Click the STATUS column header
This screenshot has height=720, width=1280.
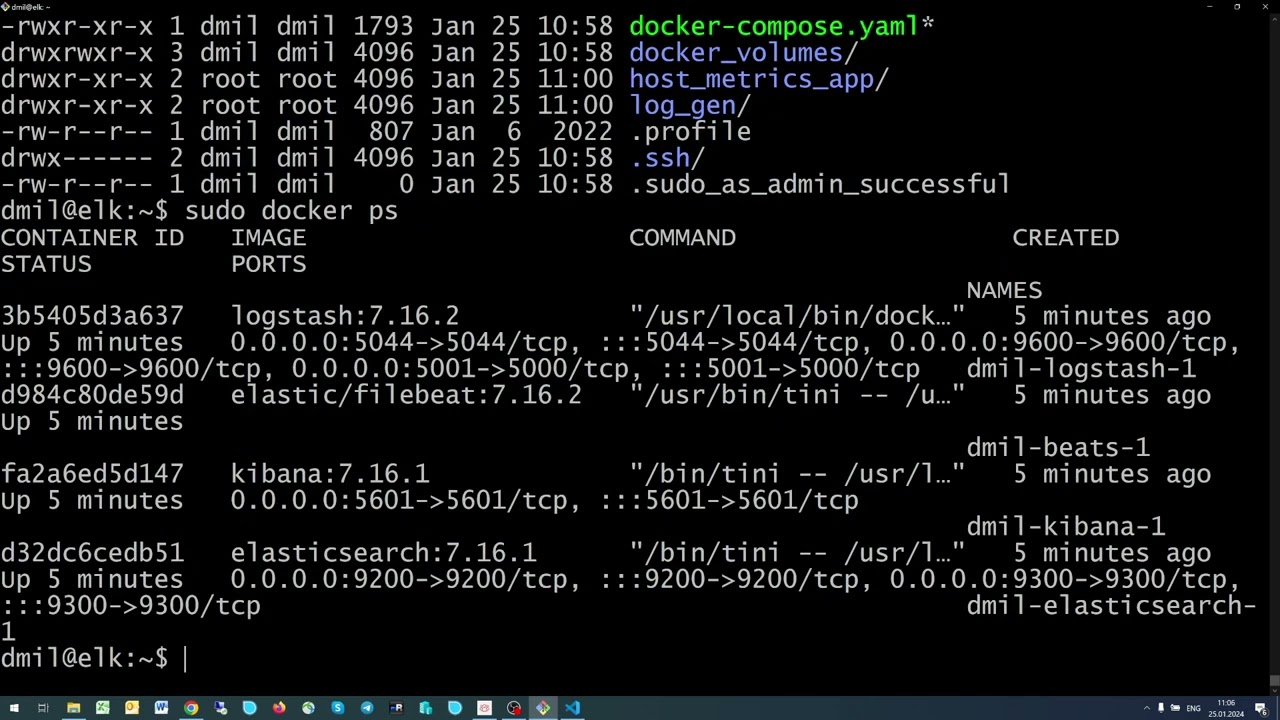point(46,264)
